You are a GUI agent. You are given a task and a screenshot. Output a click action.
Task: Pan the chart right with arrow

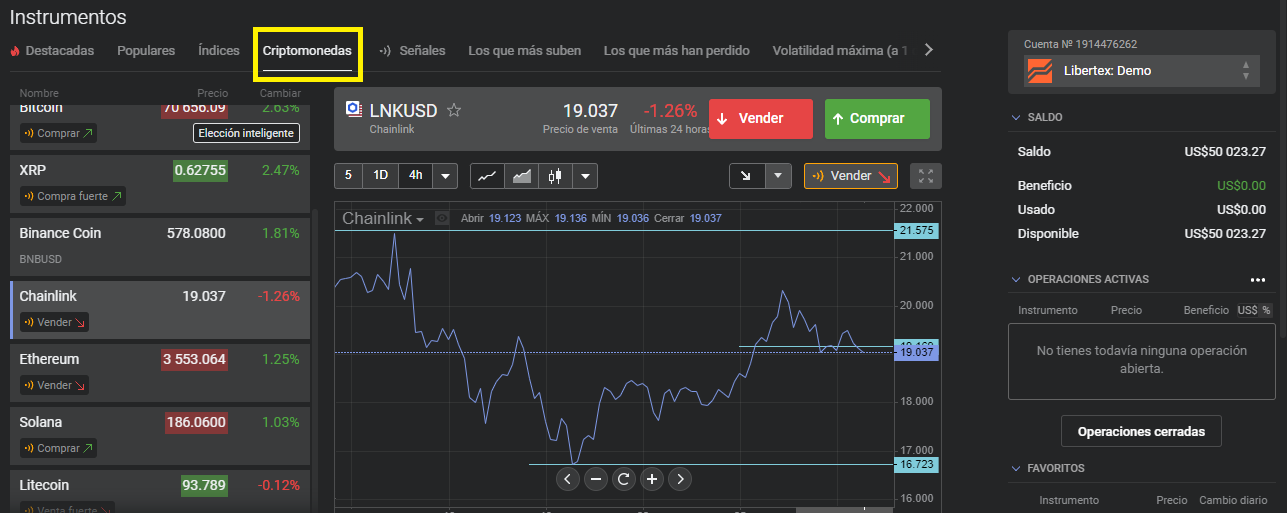[680, 479]
